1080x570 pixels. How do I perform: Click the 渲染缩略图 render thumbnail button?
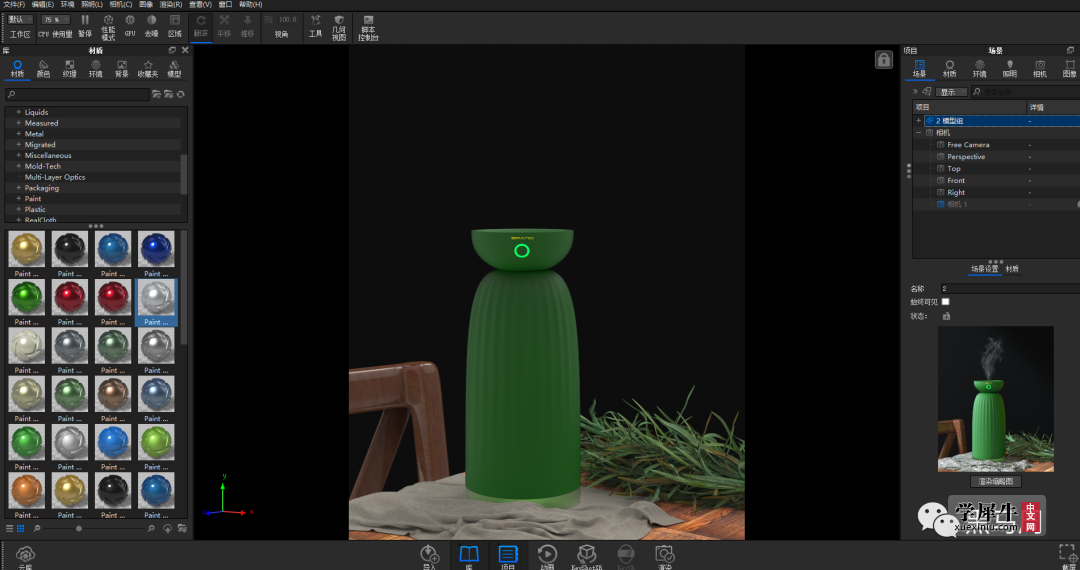click(x=995, y=481)
